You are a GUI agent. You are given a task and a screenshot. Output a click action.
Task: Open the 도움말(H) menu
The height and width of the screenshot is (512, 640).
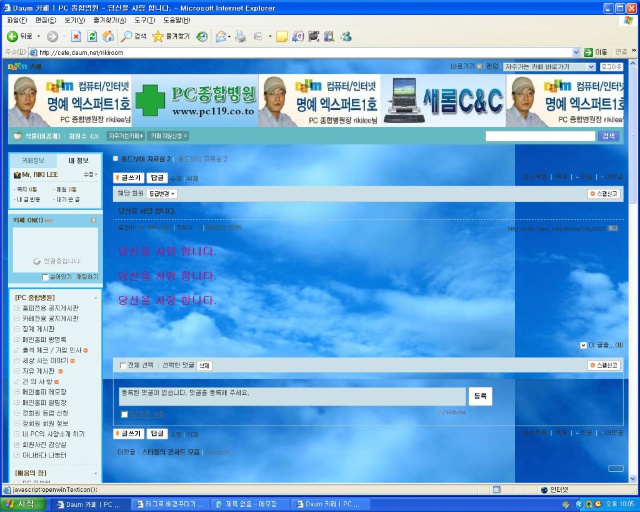coord(176,20)
